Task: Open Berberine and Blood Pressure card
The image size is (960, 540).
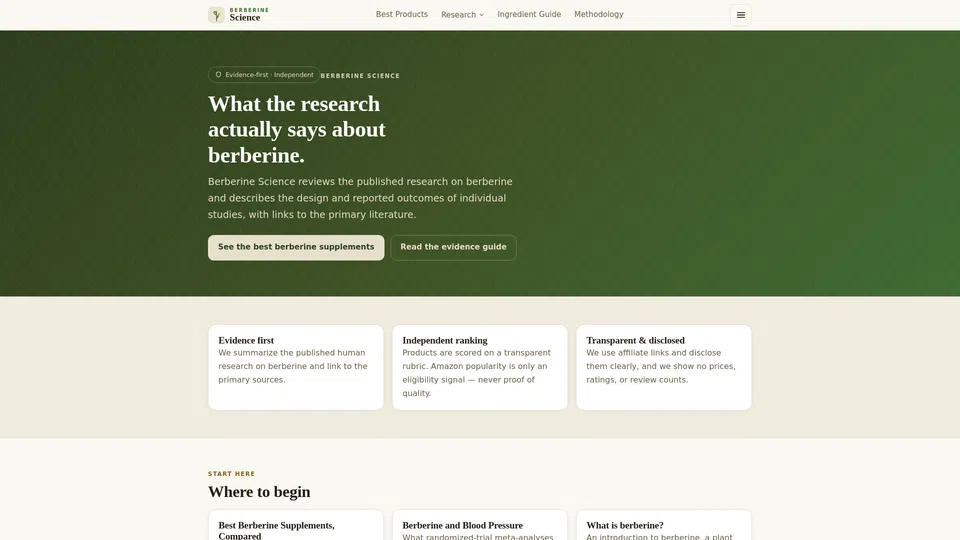Action: (479, 525)
